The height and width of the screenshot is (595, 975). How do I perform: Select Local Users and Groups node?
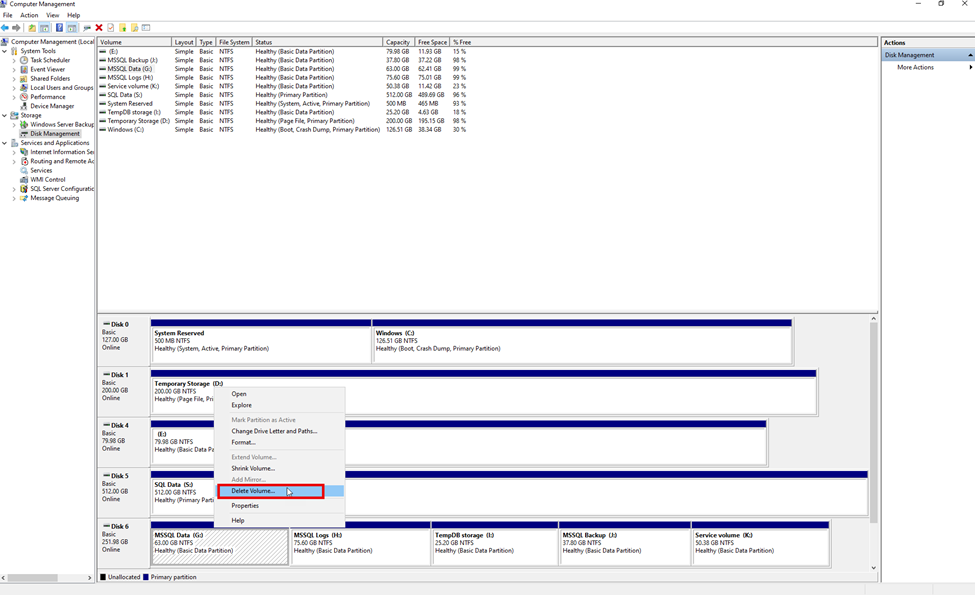tap(62, 88)
